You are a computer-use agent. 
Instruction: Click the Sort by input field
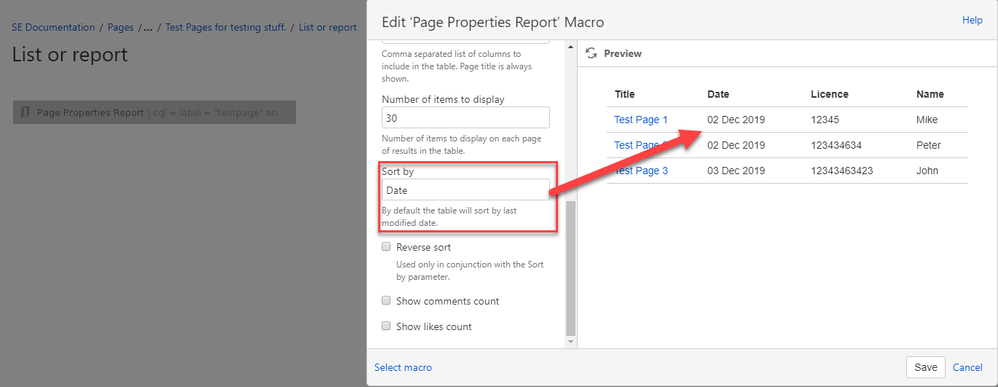465,190
